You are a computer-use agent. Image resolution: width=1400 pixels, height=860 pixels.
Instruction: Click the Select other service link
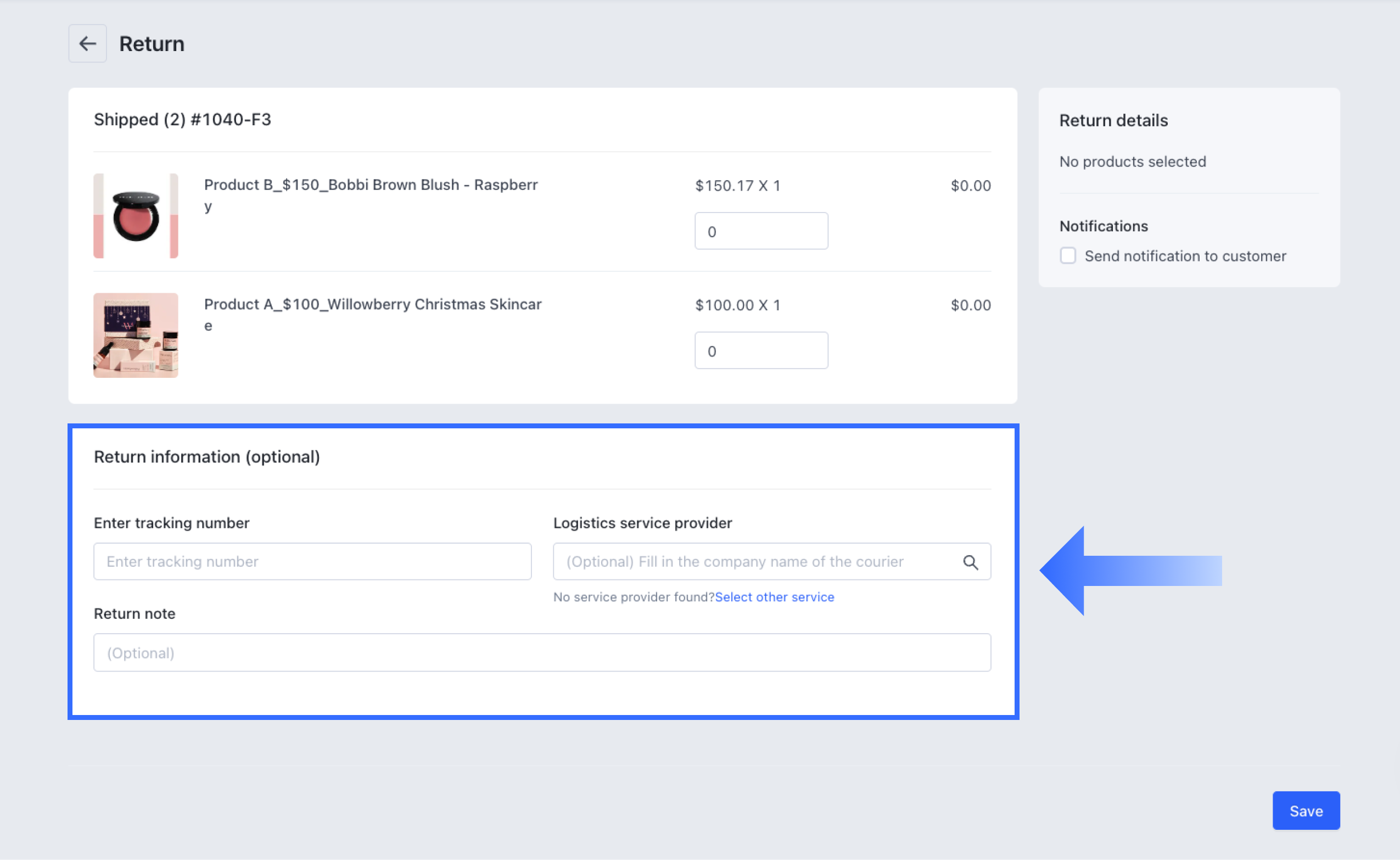tap(774, 597)
